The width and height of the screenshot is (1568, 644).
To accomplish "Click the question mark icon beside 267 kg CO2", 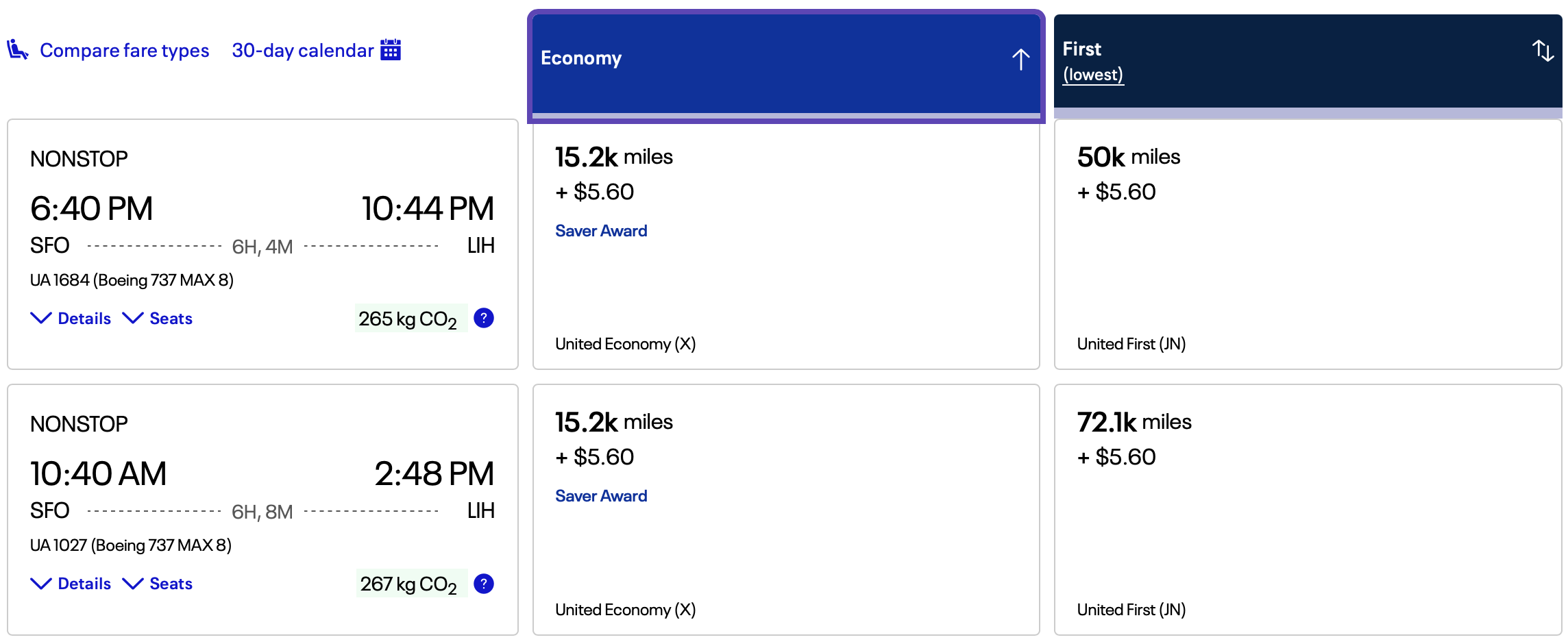I will pos(483,583).
